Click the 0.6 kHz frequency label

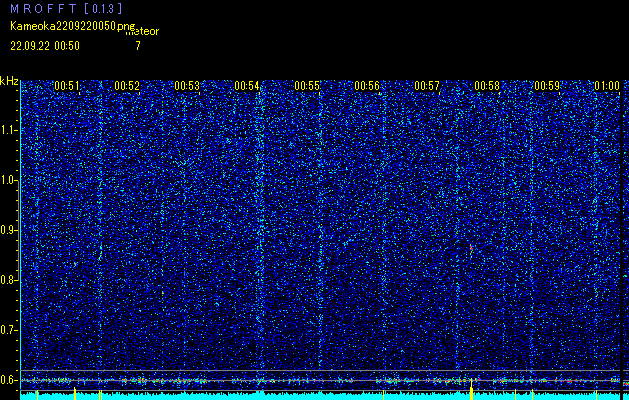point(8,380)
